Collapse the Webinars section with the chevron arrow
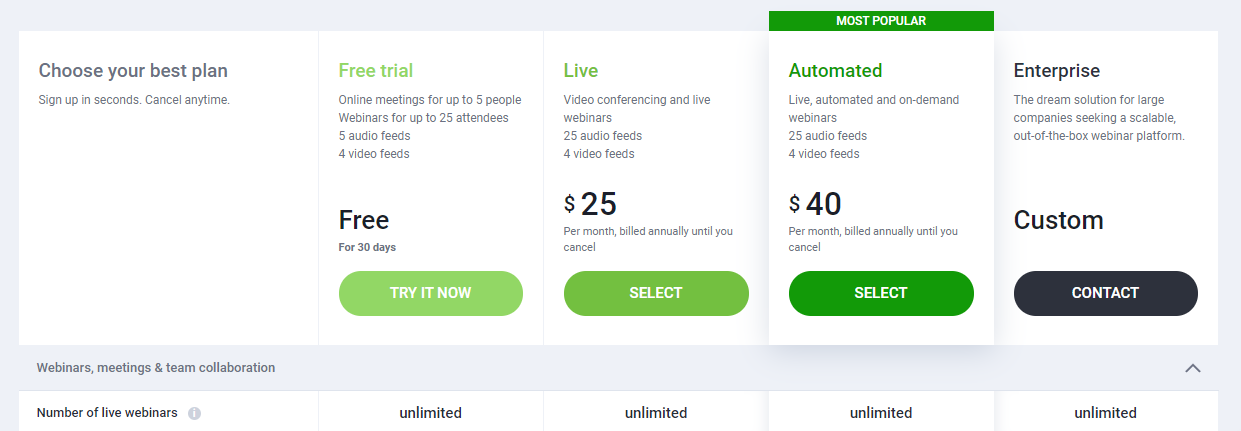The width and height of the screenshot is (1241, 431). [1192, 368]
